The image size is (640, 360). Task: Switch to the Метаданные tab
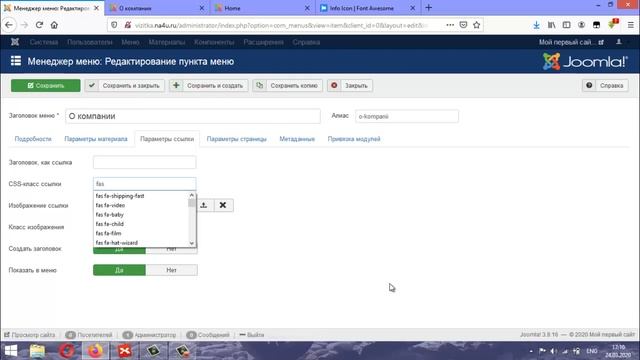pos(297,139)
